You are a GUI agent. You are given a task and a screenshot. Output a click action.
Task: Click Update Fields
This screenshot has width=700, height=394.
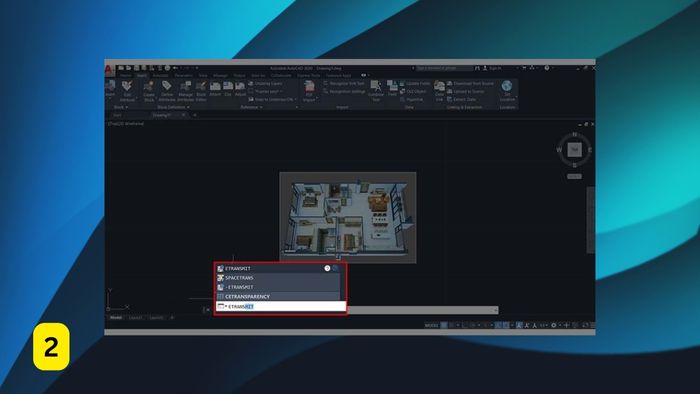click(415, 83)
